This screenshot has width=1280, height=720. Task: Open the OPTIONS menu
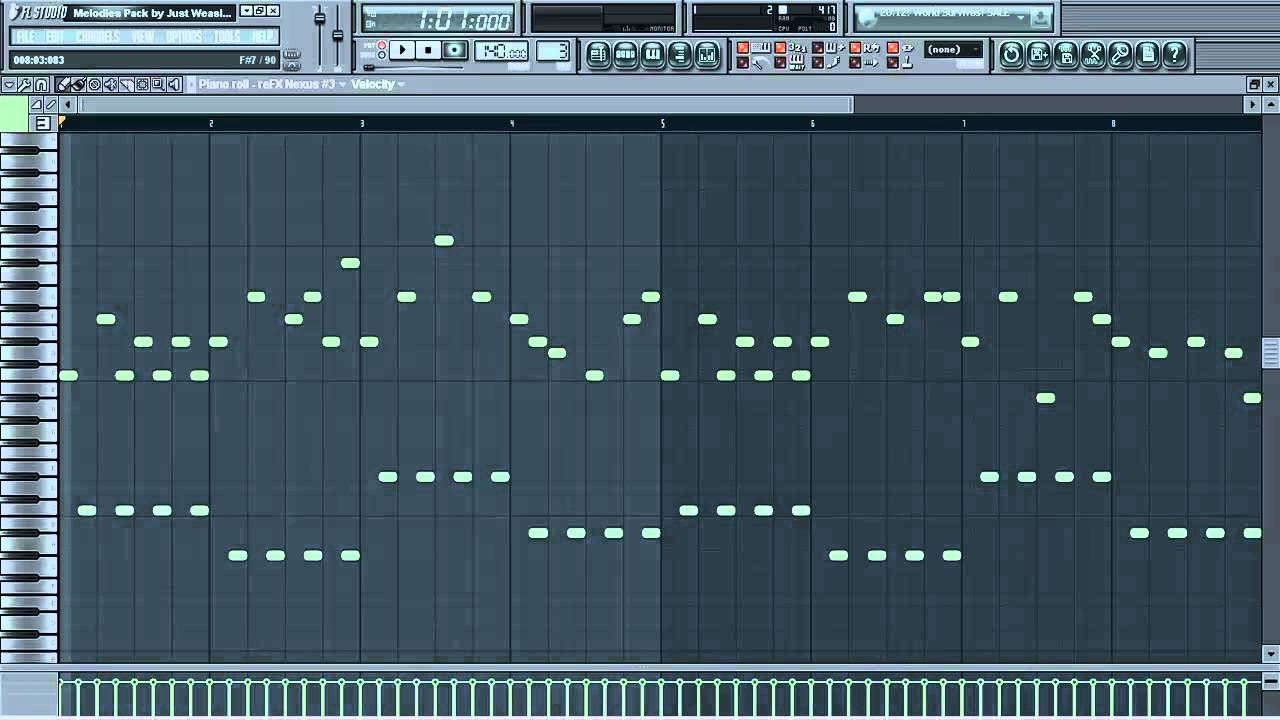click(x=184, y=37)
